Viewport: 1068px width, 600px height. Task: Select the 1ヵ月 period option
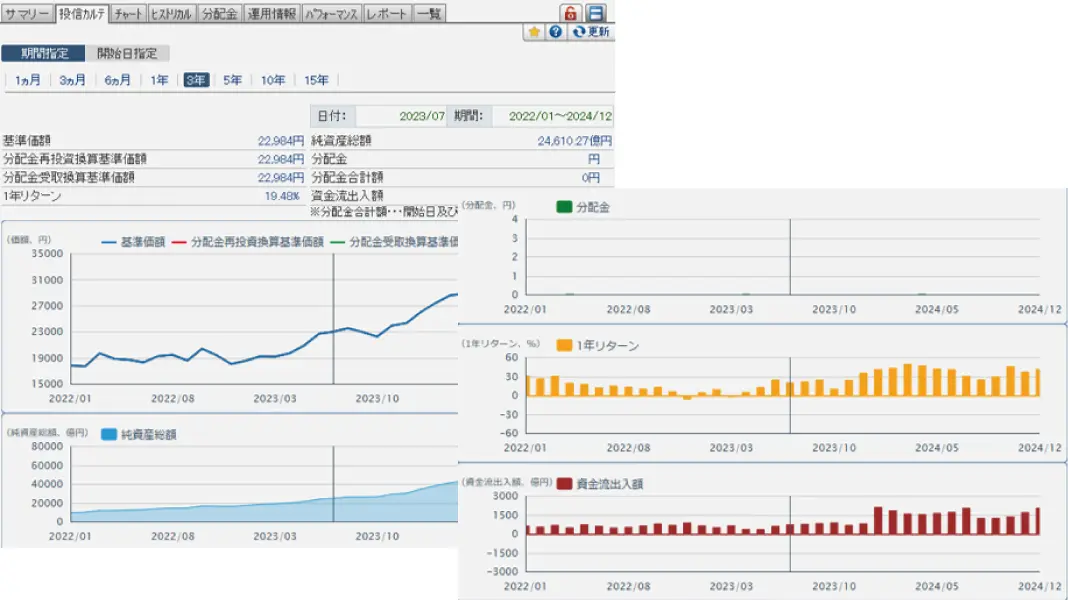(x=28, y=80)
